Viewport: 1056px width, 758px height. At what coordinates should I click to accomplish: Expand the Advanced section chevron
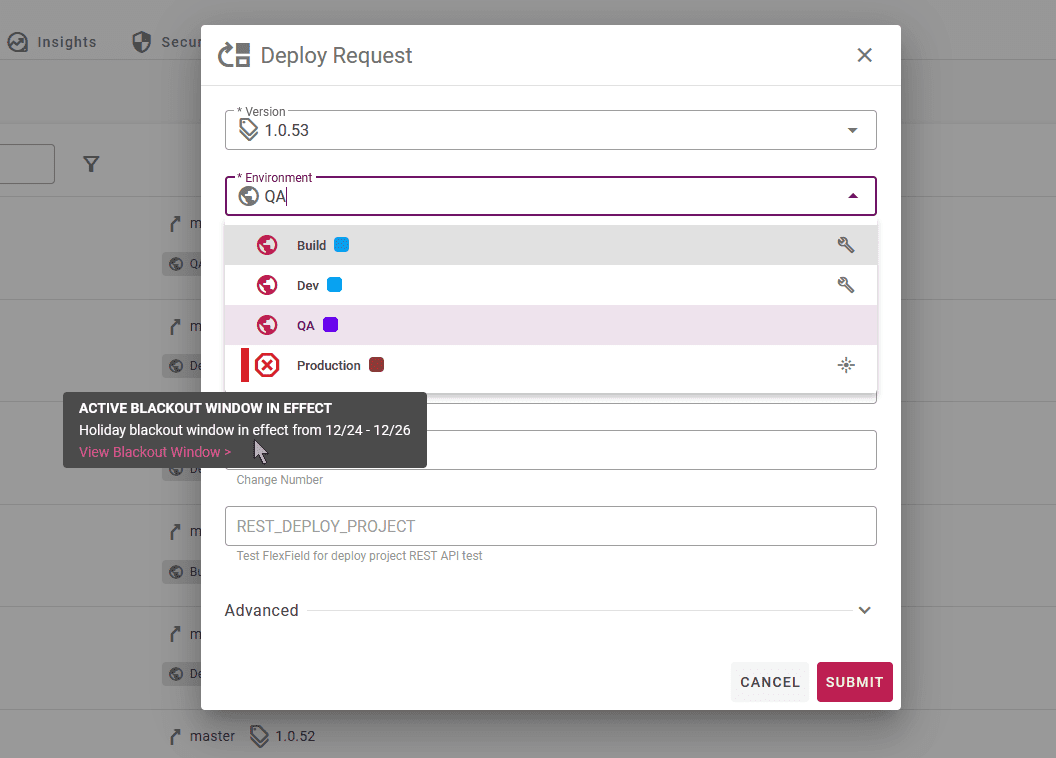(x=865, y=610)
